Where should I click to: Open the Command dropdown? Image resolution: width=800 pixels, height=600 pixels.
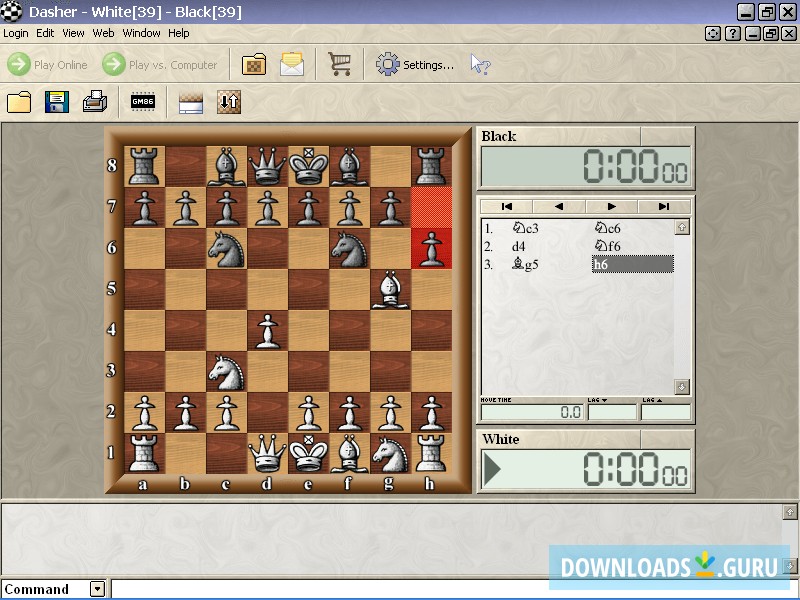(x=95, y=589)
